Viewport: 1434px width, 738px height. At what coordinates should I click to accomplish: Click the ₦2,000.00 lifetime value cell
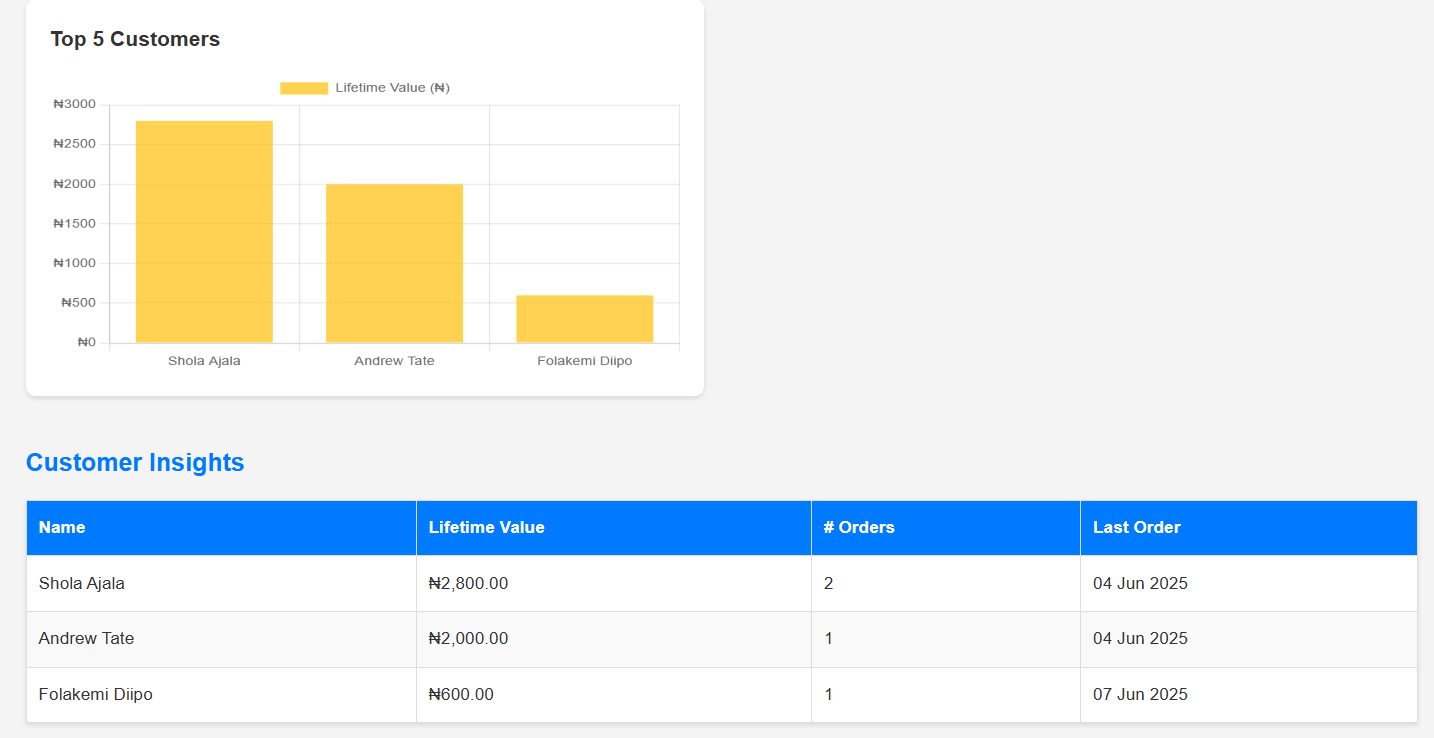468,638
